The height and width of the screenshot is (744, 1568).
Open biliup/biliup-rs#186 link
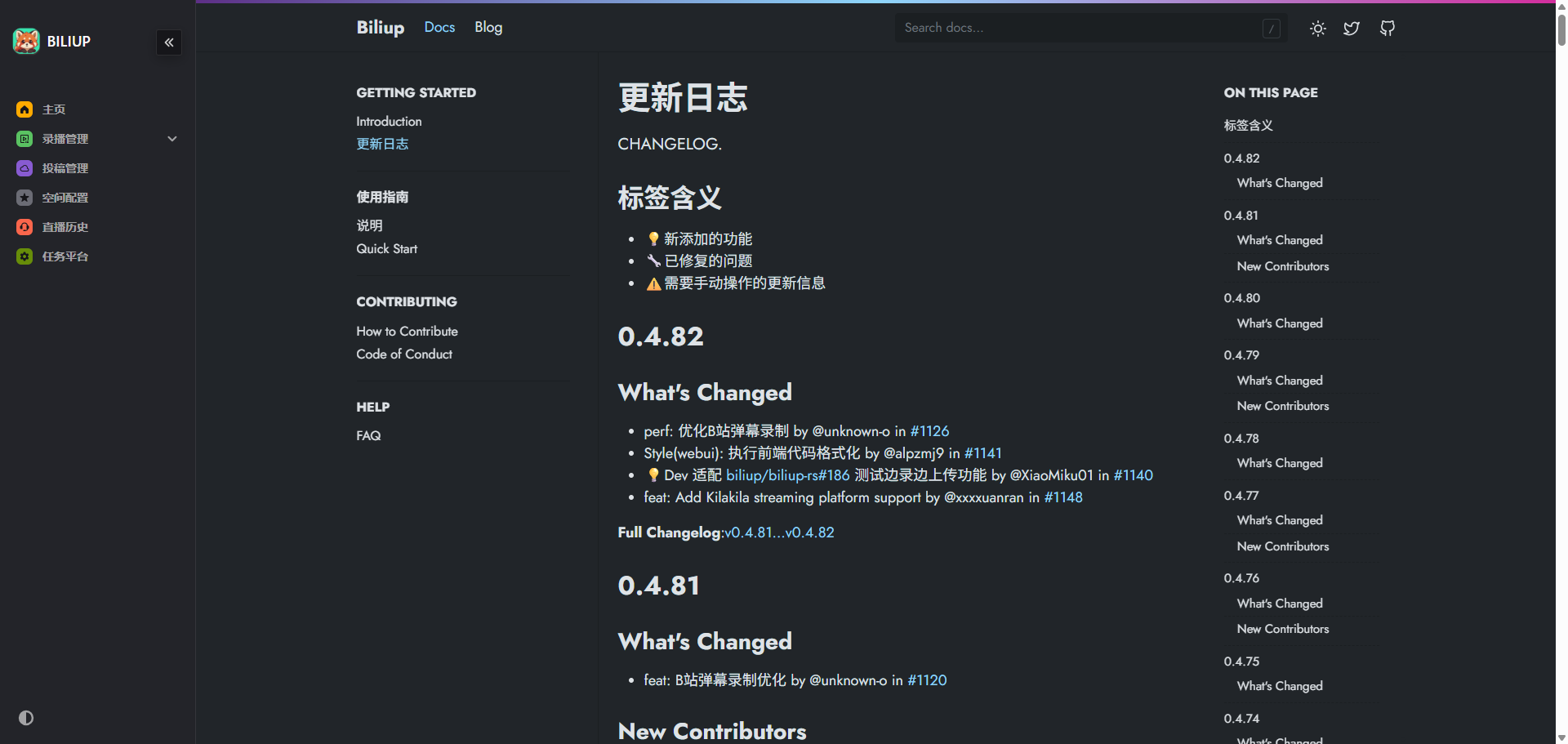tap(787, 474)
